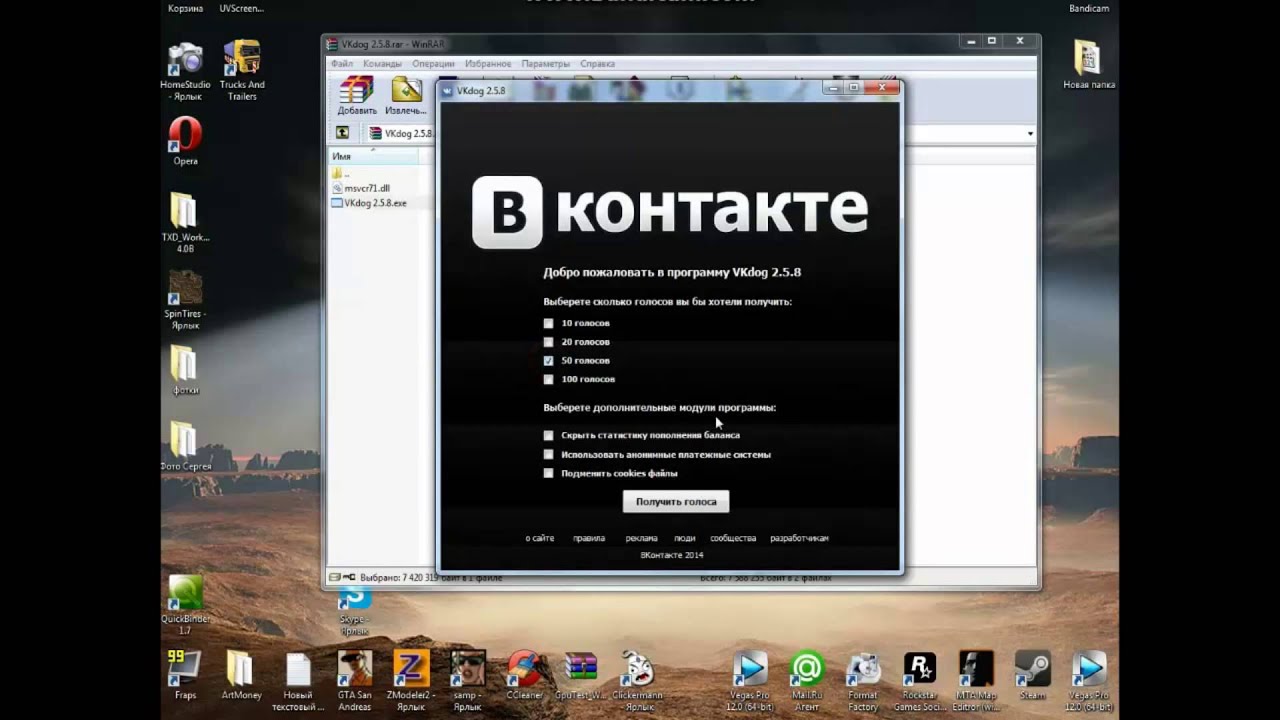1280x720 pixels.
Task: Open the GpuTest archive icon on desktop
Action: tap(581, 675)
